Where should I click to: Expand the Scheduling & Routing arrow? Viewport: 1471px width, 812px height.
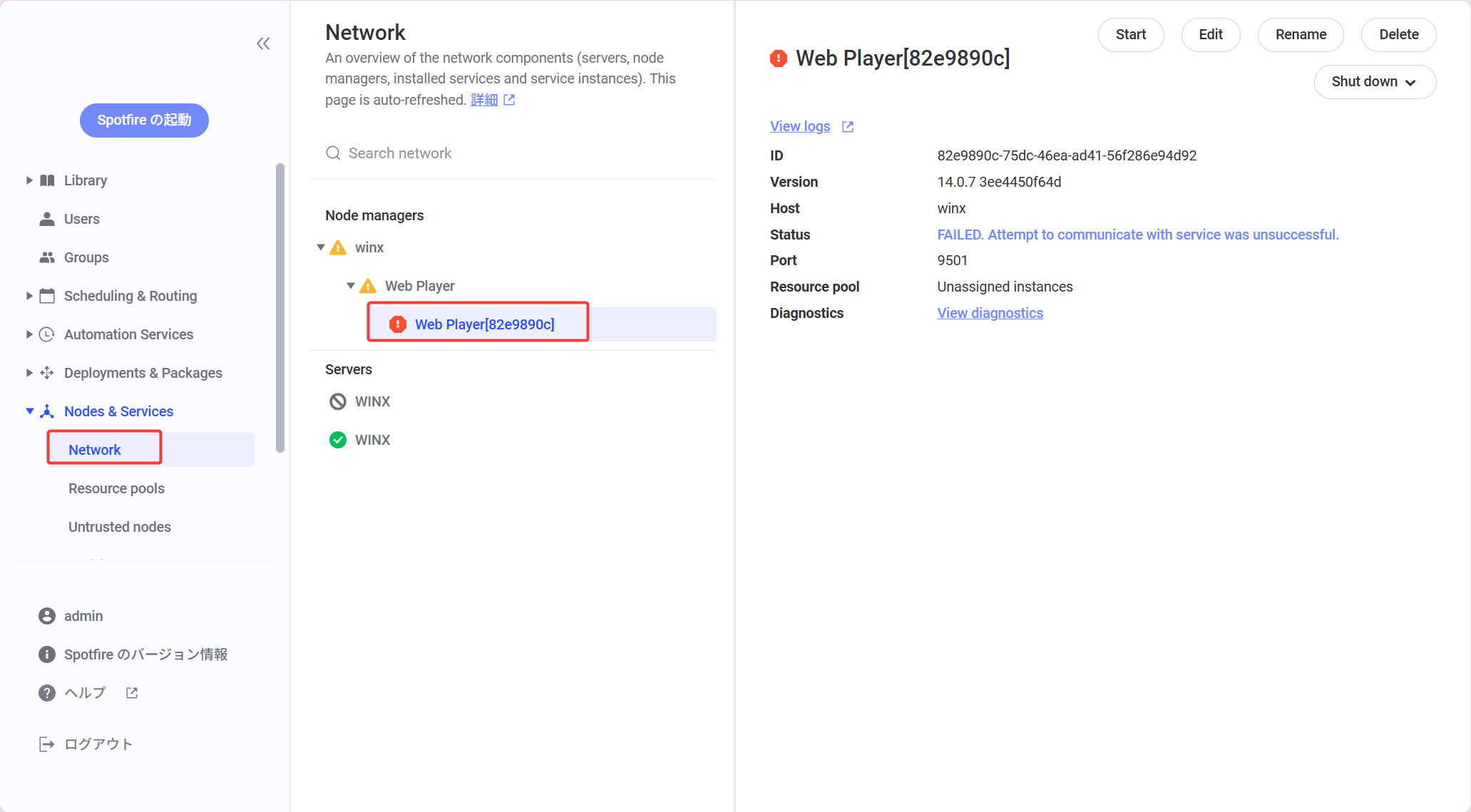point(29,296)
